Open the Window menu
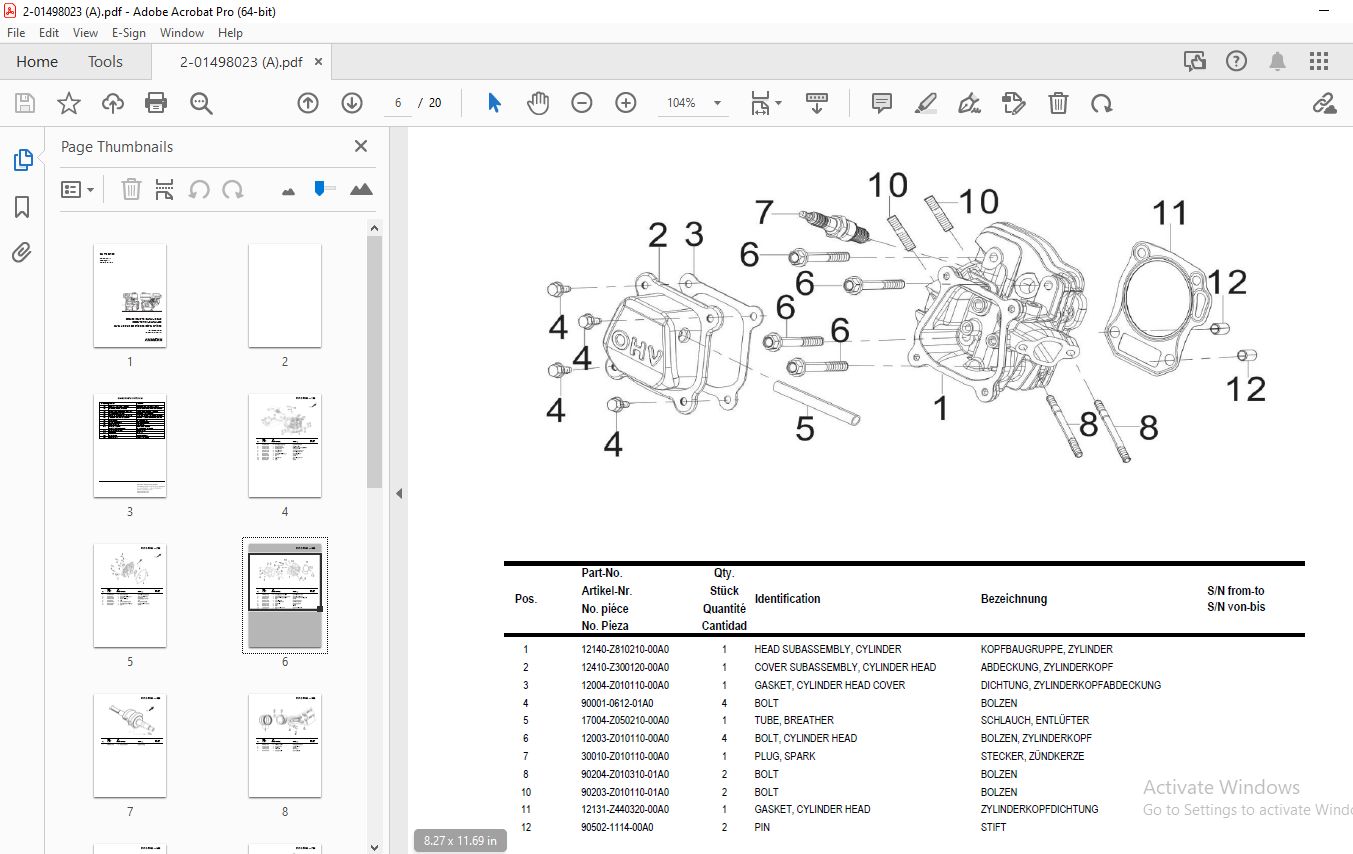1353x854 pixels. (x=182, y=33)
